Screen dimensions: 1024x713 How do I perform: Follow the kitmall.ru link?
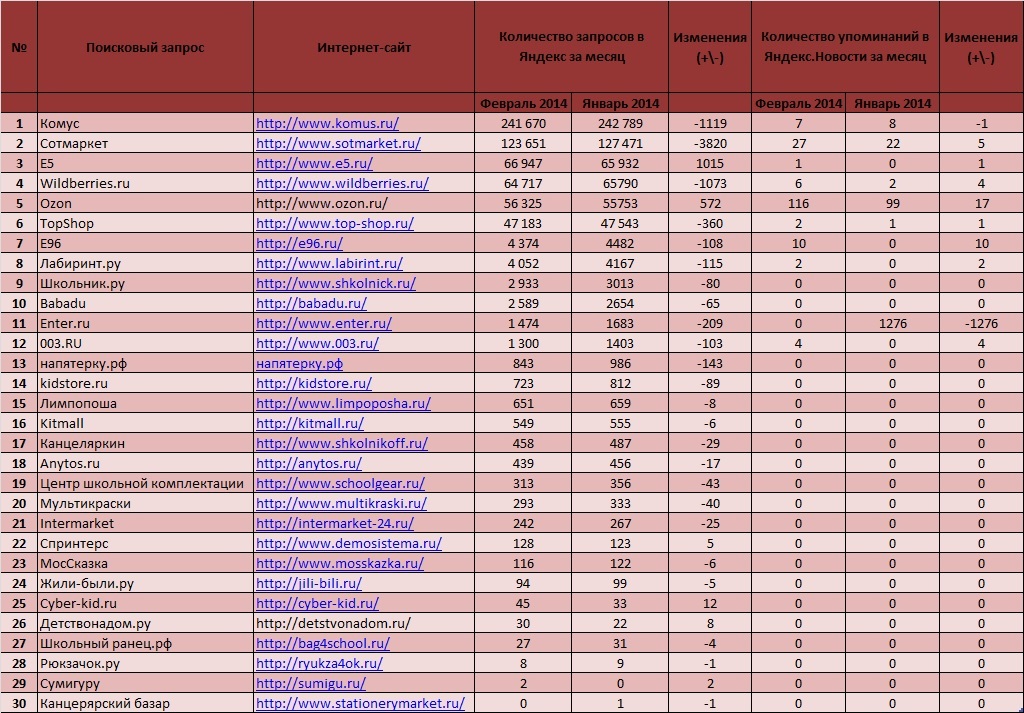tap(310, 423)
